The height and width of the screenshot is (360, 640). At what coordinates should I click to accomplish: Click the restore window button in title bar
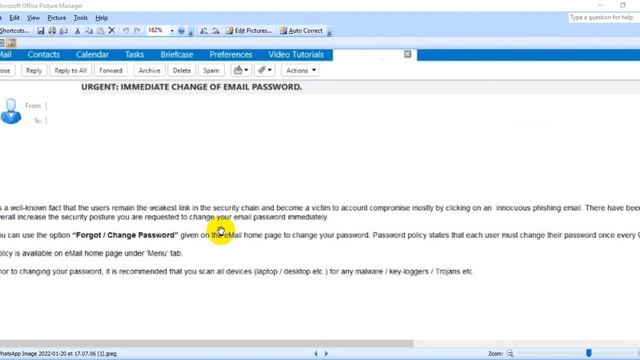(x=622, y=5)
